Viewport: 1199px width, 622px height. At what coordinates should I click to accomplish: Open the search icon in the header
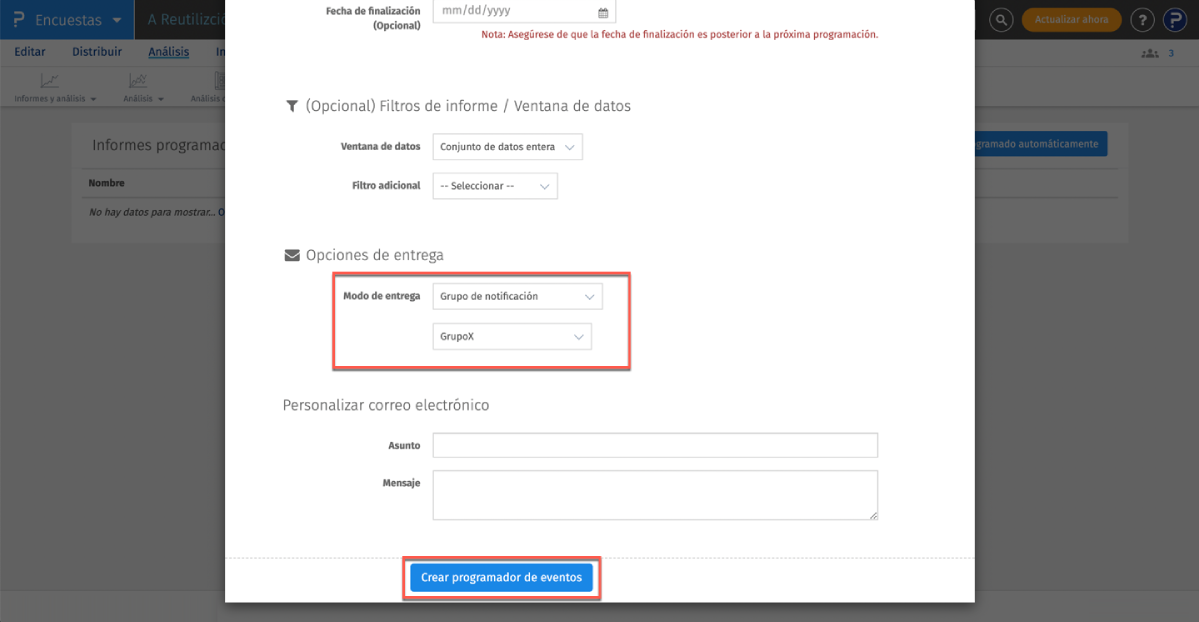1000,19
